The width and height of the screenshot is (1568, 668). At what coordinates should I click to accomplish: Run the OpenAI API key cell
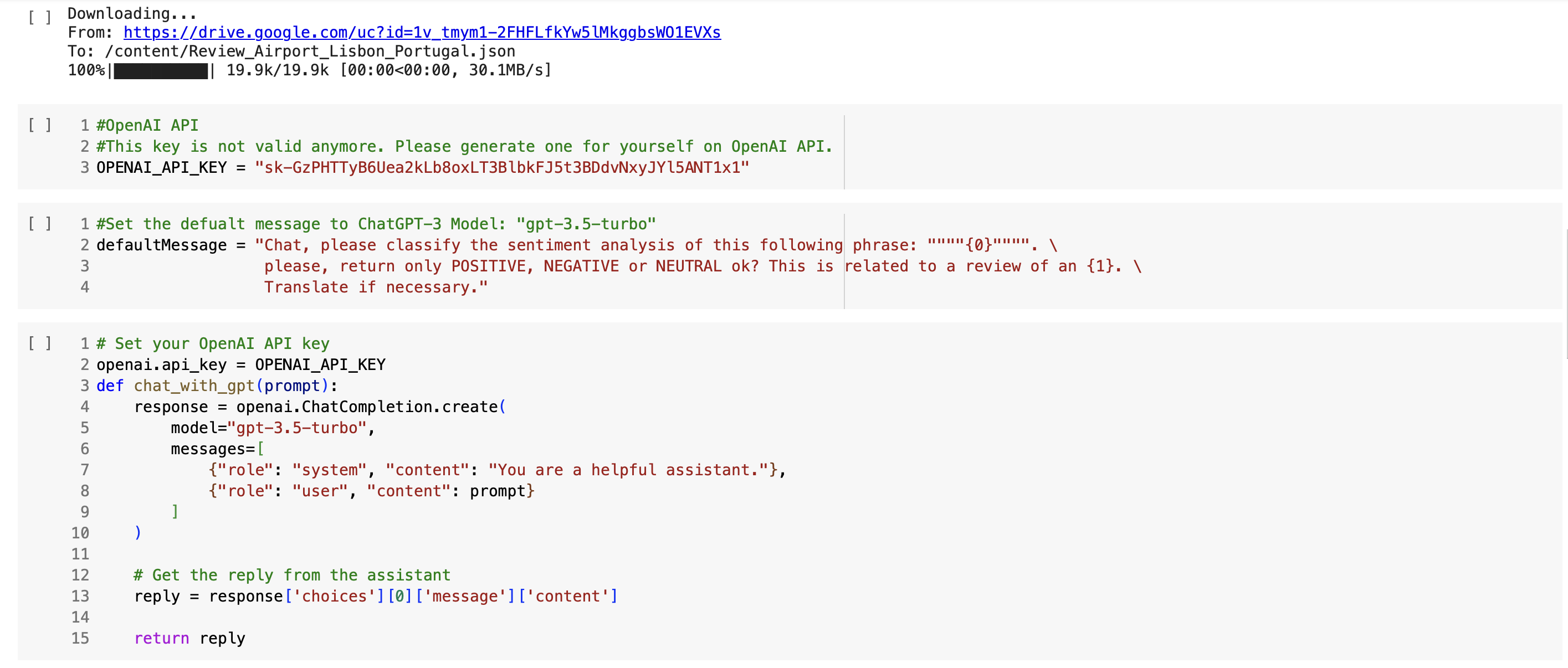[39, 125]
